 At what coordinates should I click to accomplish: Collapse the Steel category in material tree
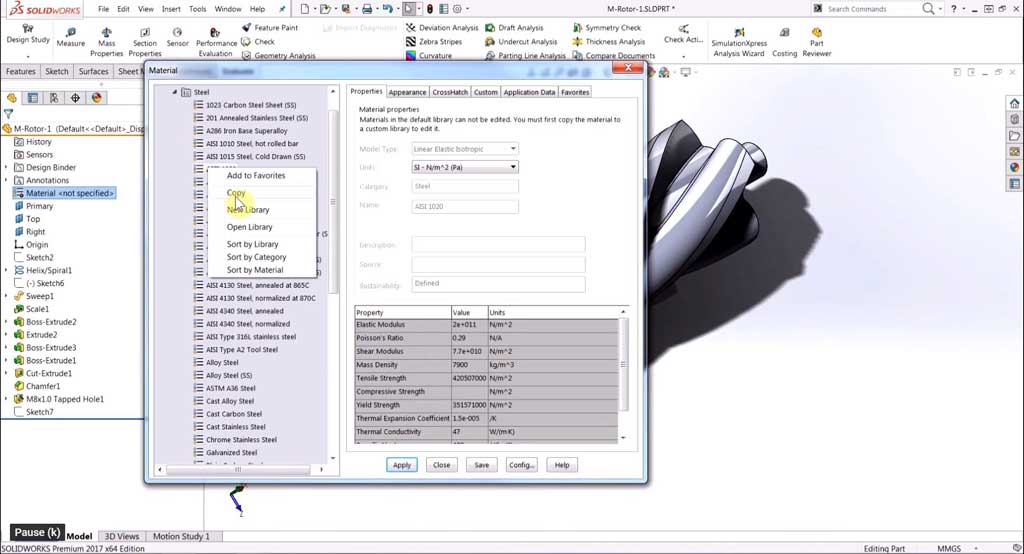pyautogui.click(x=174, y=92)
